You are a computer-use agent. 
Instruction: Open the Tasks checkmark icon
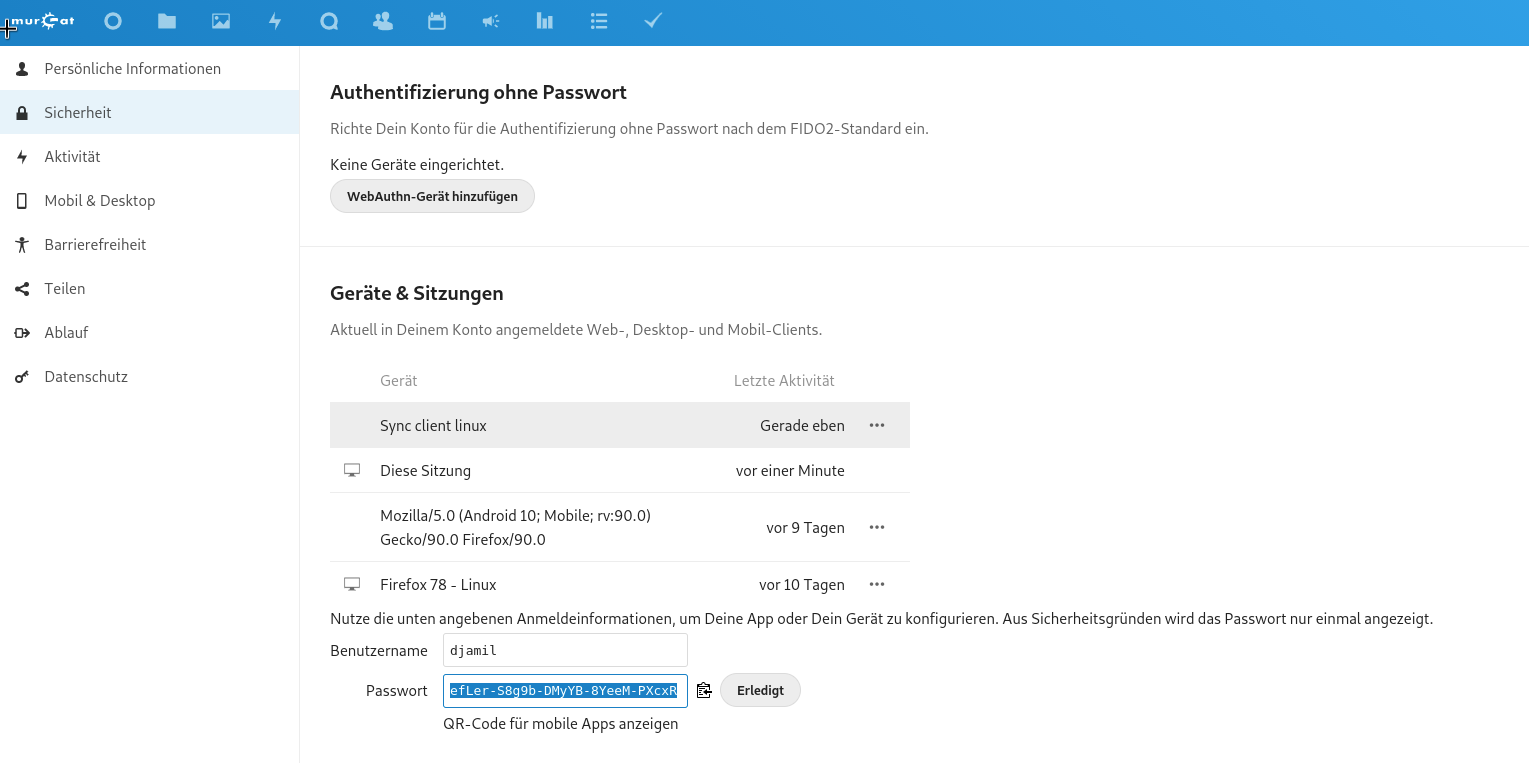(653, 21)
